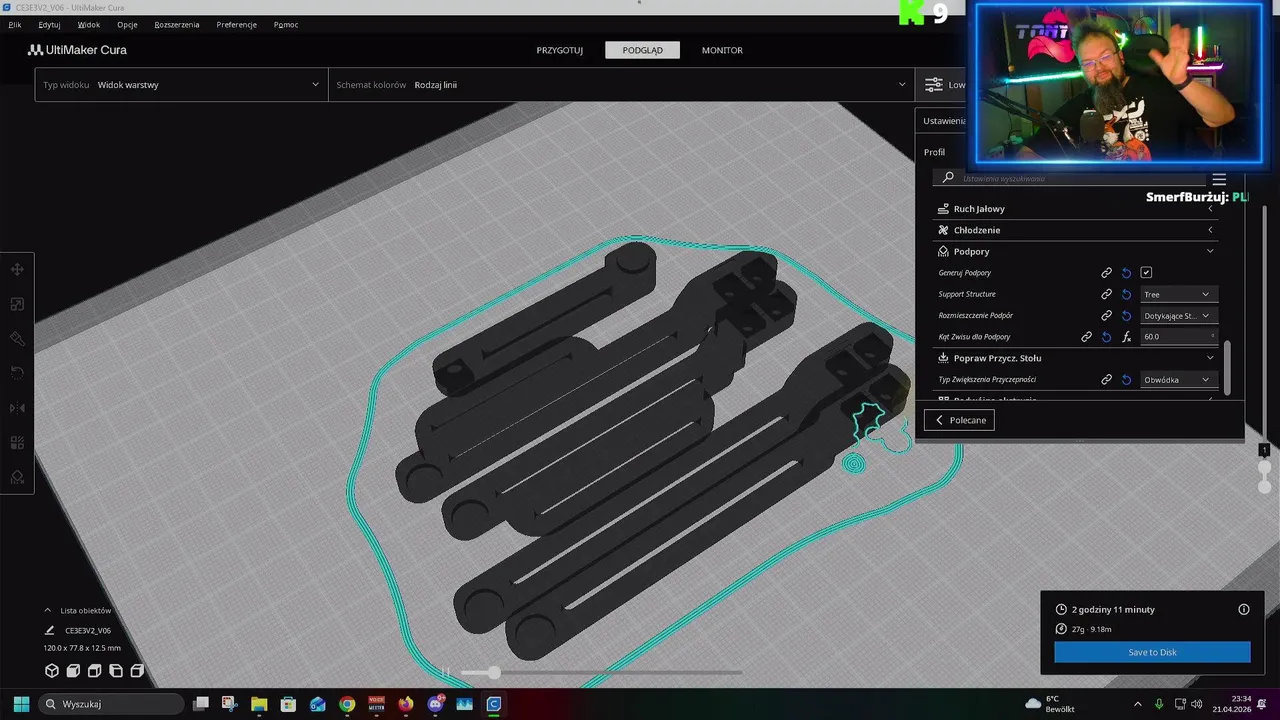
Task: Open the Plik menu
Action: [15, 24]
